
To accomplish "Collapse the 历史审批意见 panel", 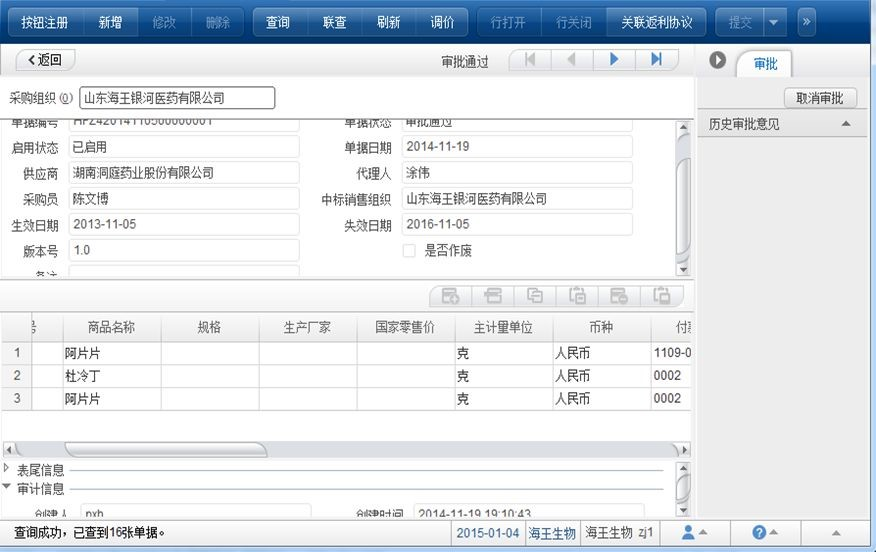I will [x=846, y=124].
